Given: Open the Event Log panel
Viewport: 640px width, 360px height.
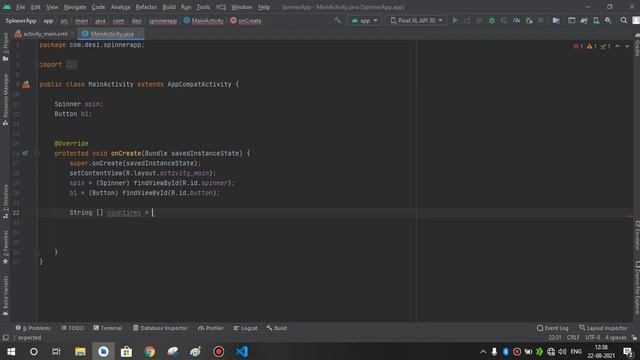Looking at the screenshot, I should 553,328.
